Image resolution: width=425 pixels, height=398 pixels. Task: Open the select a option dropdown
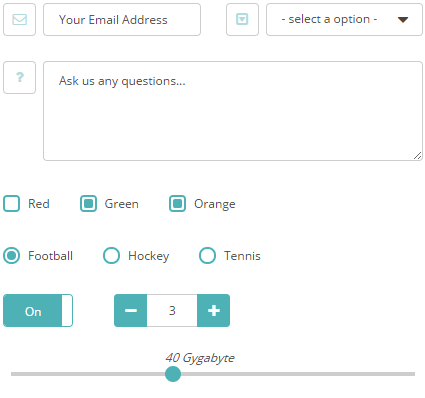(344, 19)
